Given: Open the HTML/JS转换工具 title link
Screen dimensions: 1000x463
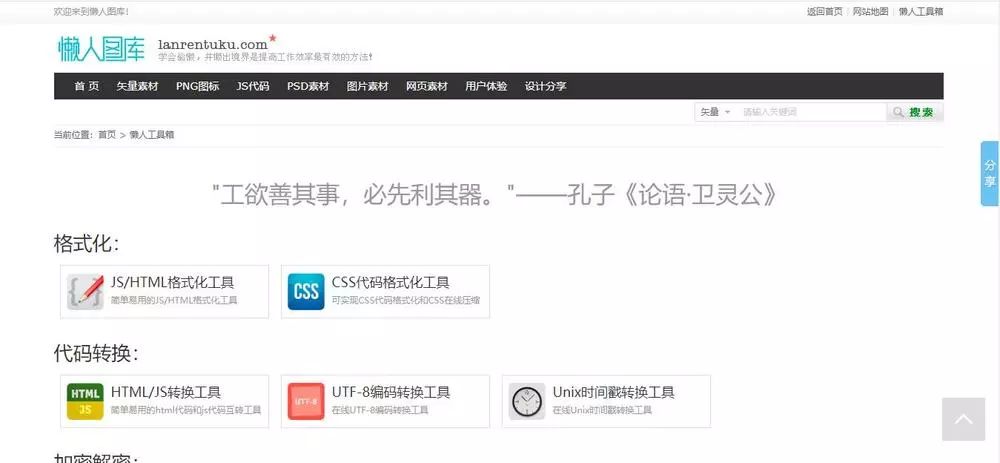Looking at the screenshot, I should tap(166, 392).
